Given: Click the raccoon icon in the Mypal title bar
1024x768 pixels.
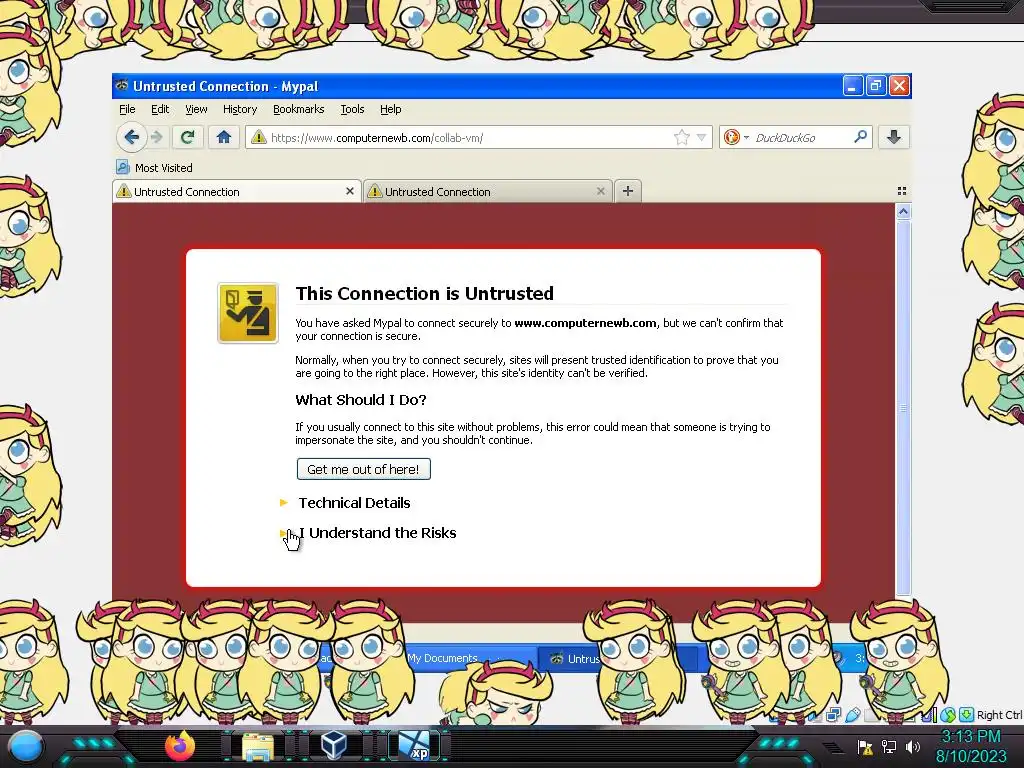Looking at the screenshot, I should pyautogui.click(x=121, y=86).
